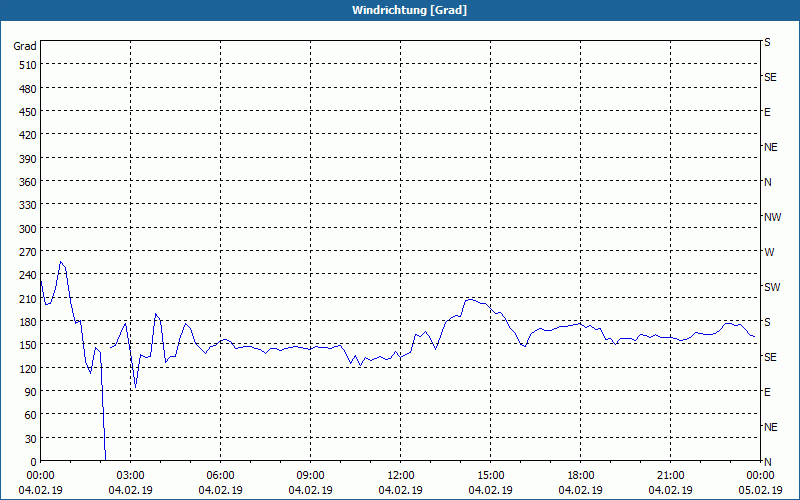The image size is (800, 500).
Task: Click the 420 degree axis label
Action: click(x=29, y=135)
